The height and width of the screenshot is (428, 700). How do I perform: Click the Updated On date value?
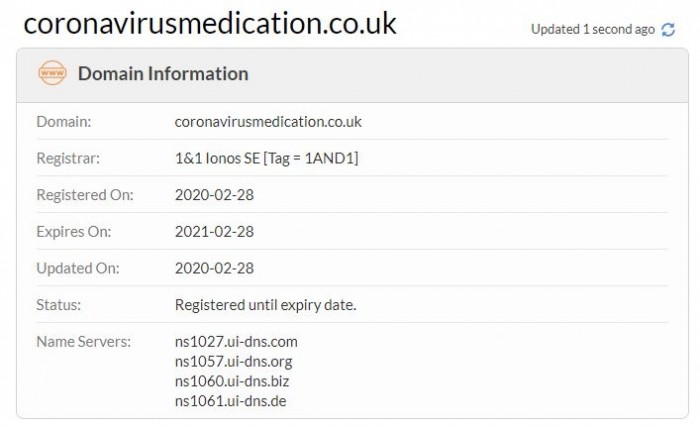pos(214,268)
